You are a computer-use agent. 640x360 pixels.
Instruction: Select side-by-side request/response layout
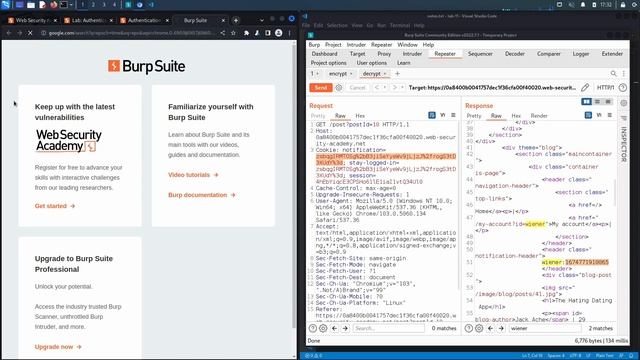(587, 102)
